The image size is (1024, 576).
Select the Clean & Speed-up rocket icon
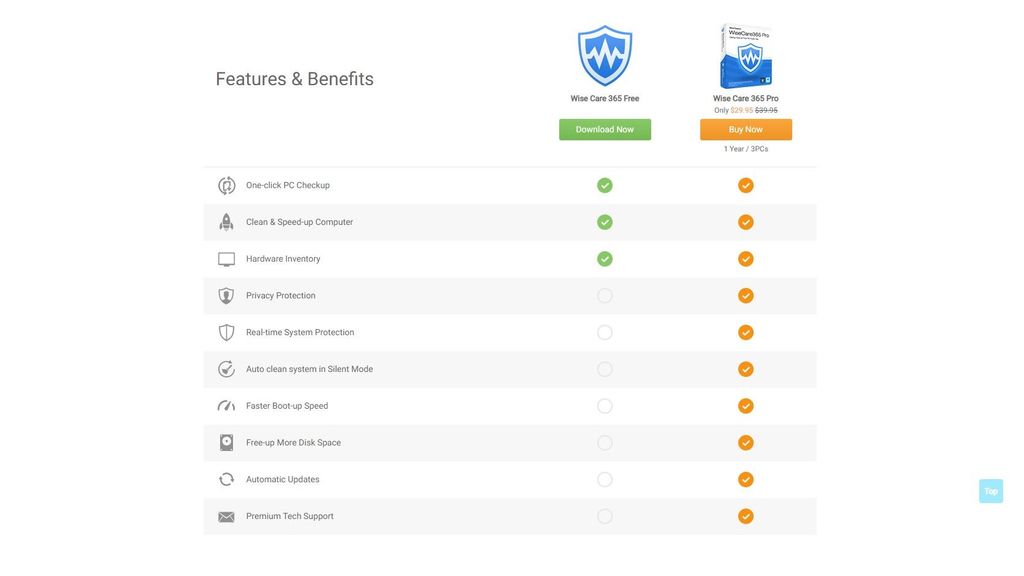[226, 221]
